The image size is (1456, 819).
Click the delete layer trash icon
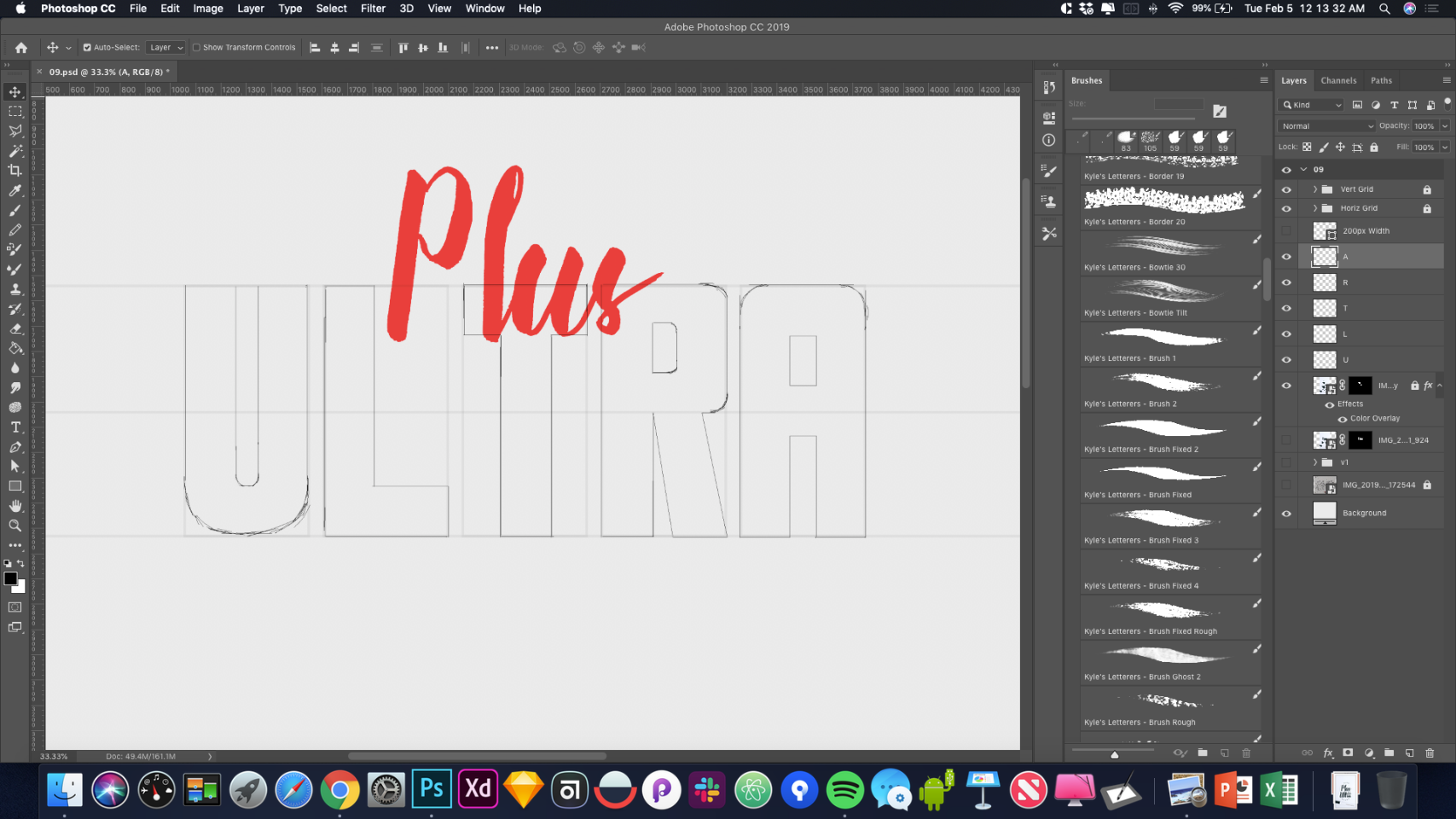click(1430, 753)
